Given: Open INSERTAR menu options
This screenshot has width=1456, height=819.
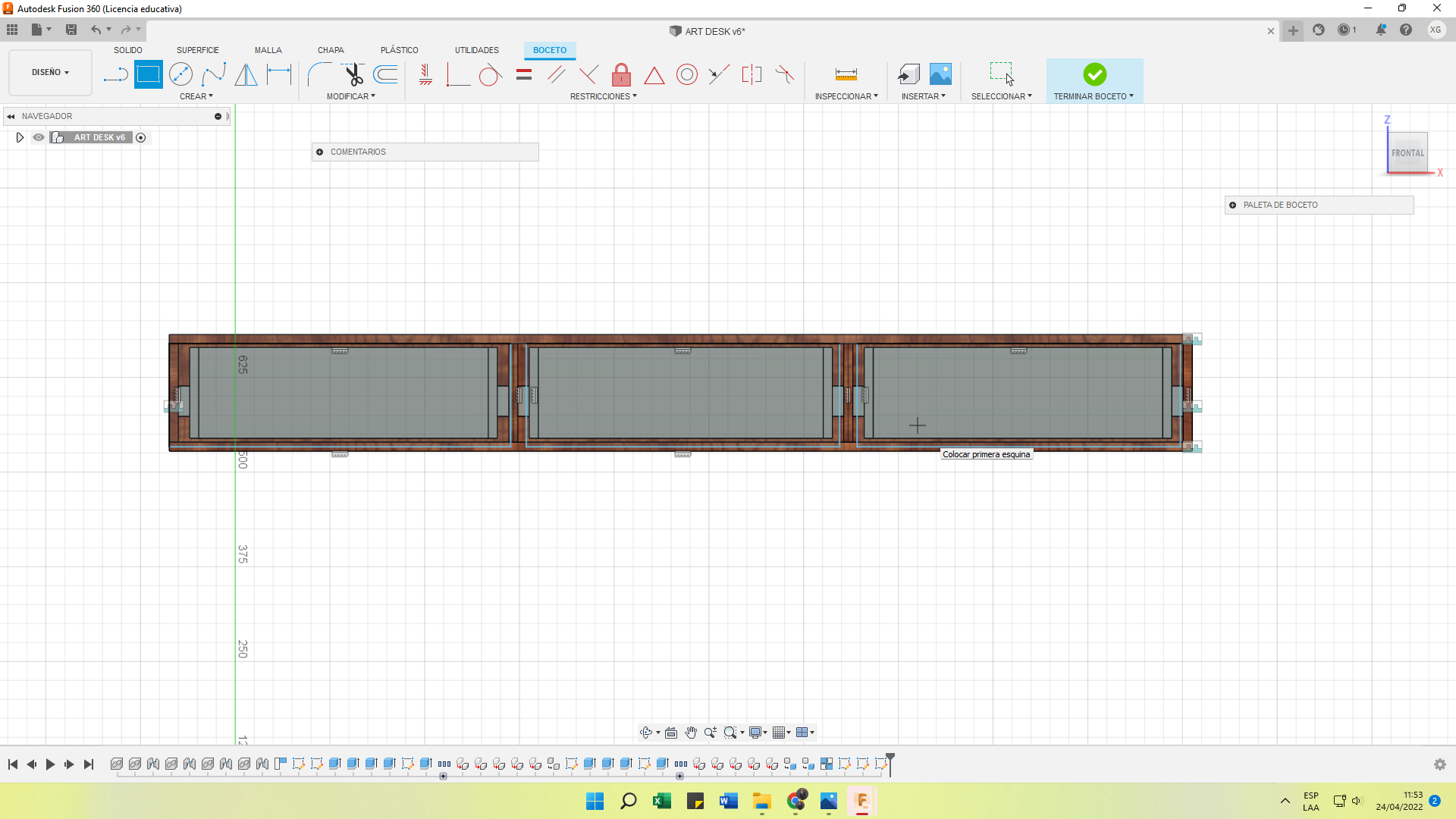Looking at the screenshot, I should (922, 96).
